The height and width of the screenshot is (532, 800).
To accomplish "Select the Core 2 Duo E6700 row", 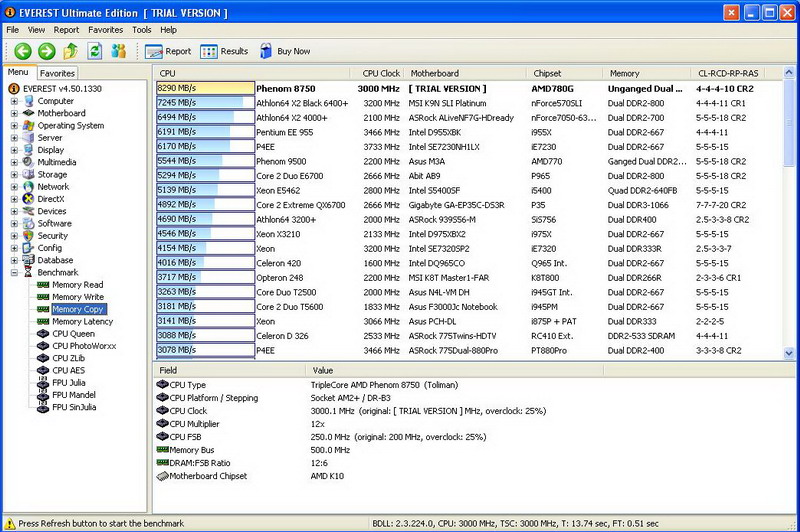I will (468, 176).
